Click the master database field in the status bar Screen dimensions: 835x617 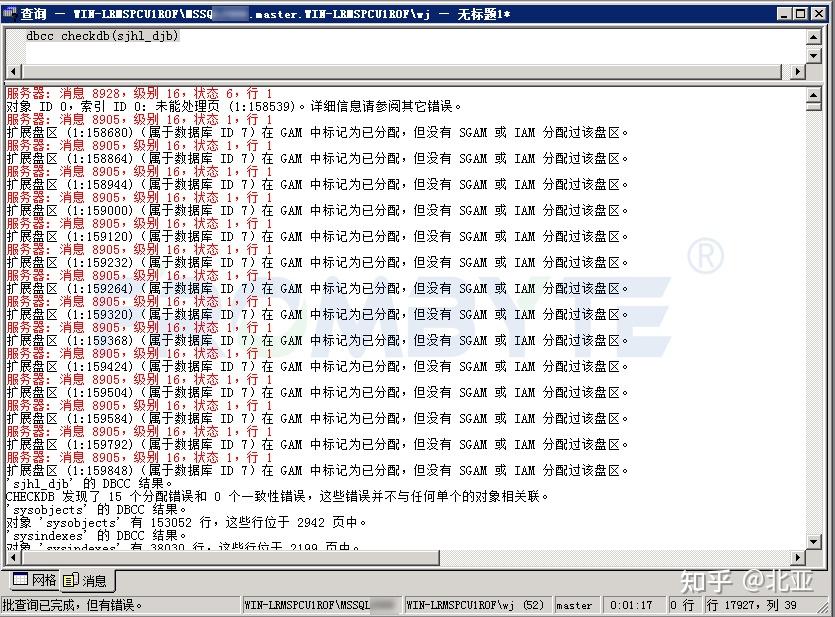[x=575, y=605]
